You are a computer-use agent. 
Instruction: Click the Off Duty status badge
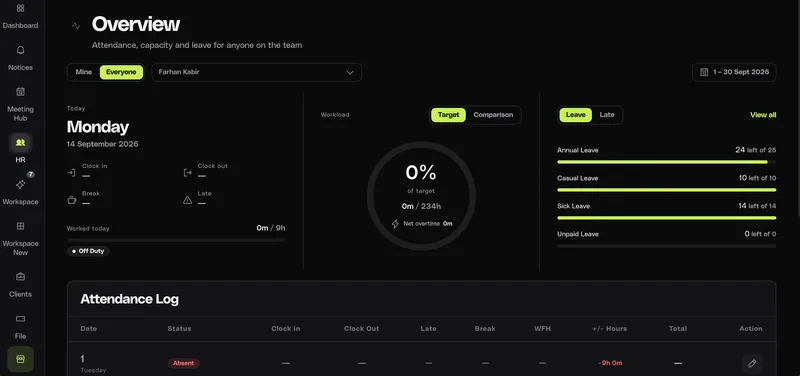click(x=88, y=251)
